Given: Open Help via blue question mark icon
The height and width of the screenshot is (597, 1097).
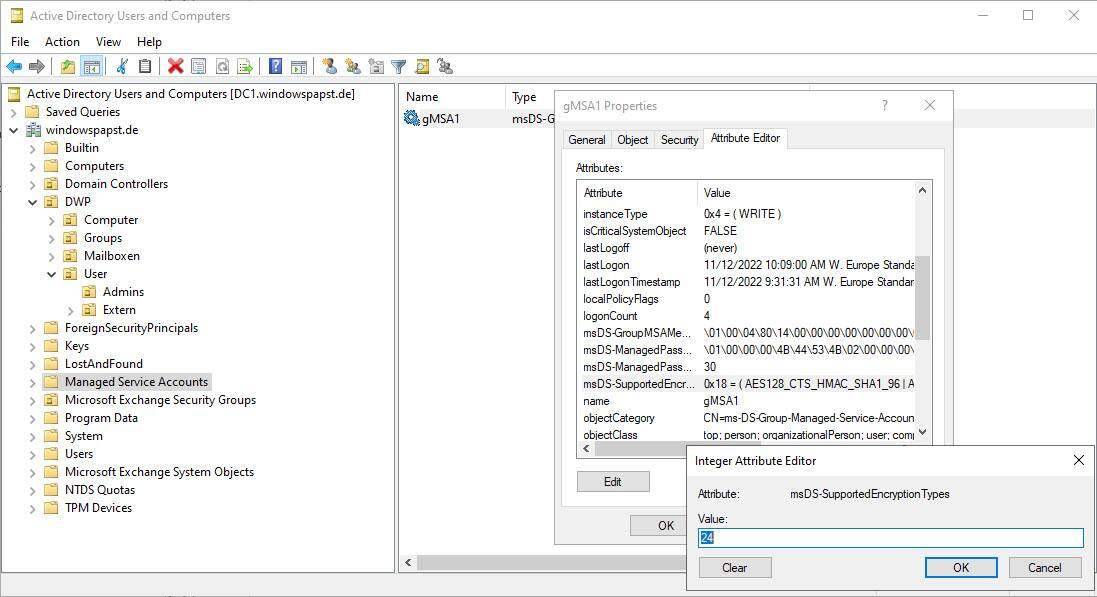Looking at the screenshot, I should (275, 67).
